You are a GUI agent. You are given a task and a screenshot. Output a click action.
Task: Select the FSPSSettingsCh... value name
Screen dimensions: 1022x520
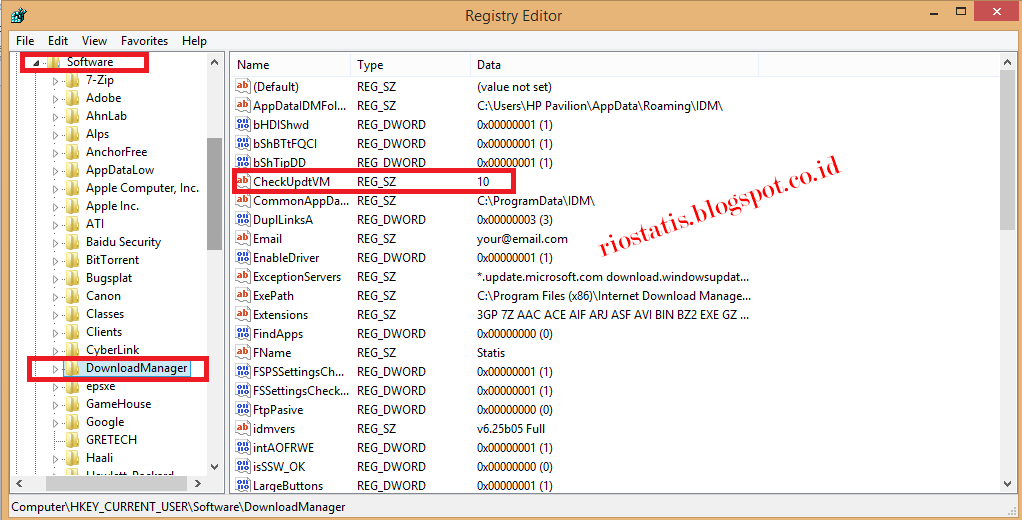[x=298, y=371]
